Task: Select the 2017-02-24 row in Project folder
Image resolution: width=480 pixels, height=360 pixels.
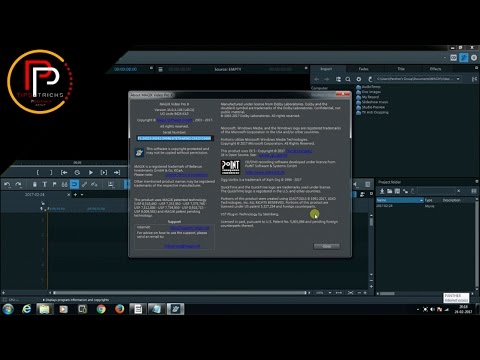Action: point(425,206)
